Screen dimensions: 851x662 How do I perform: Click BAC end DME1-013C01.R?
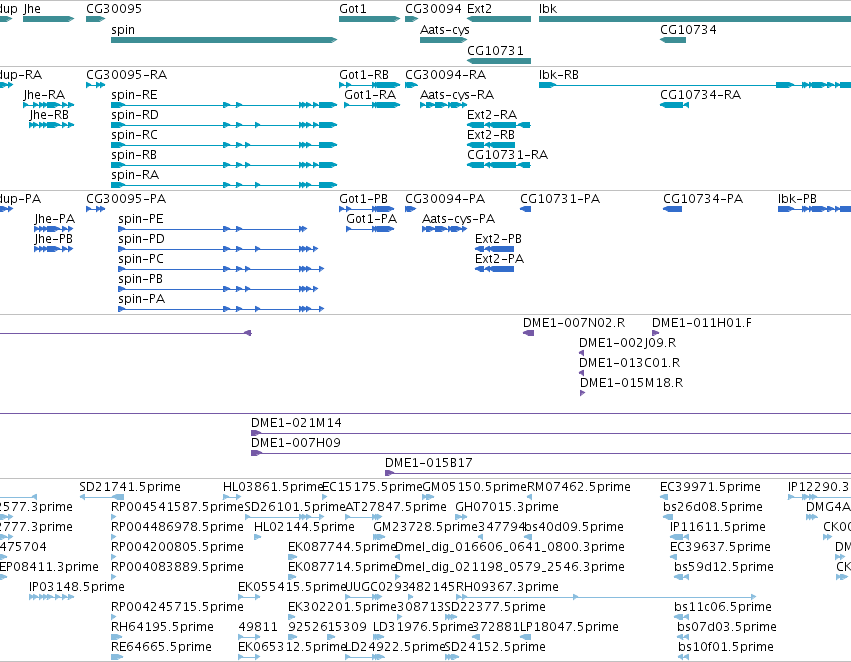point(582,373)
